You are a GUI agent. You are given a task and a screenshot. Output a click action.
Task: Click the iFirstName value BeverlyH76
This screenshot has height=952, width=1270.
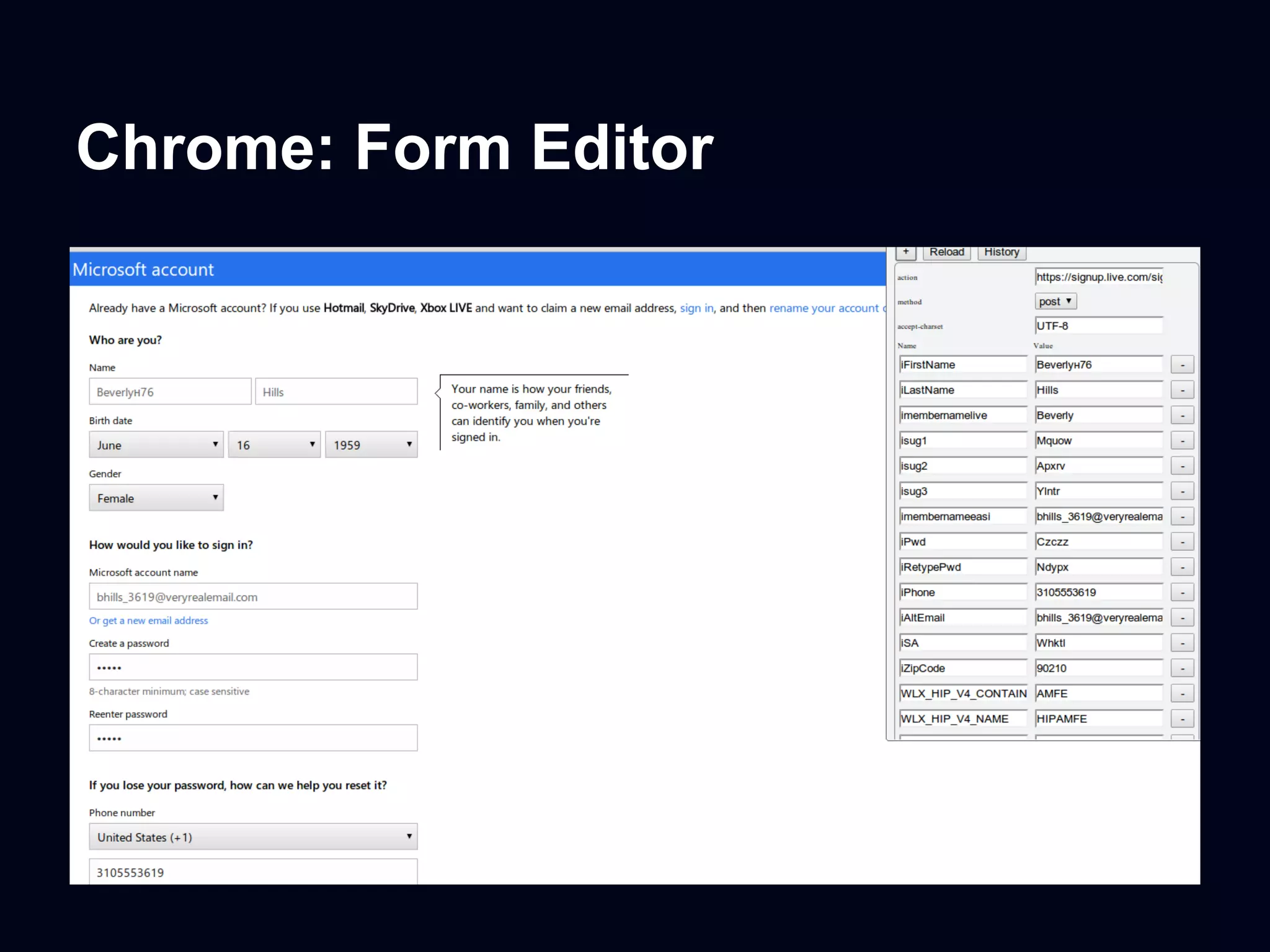coord(1099,364)
